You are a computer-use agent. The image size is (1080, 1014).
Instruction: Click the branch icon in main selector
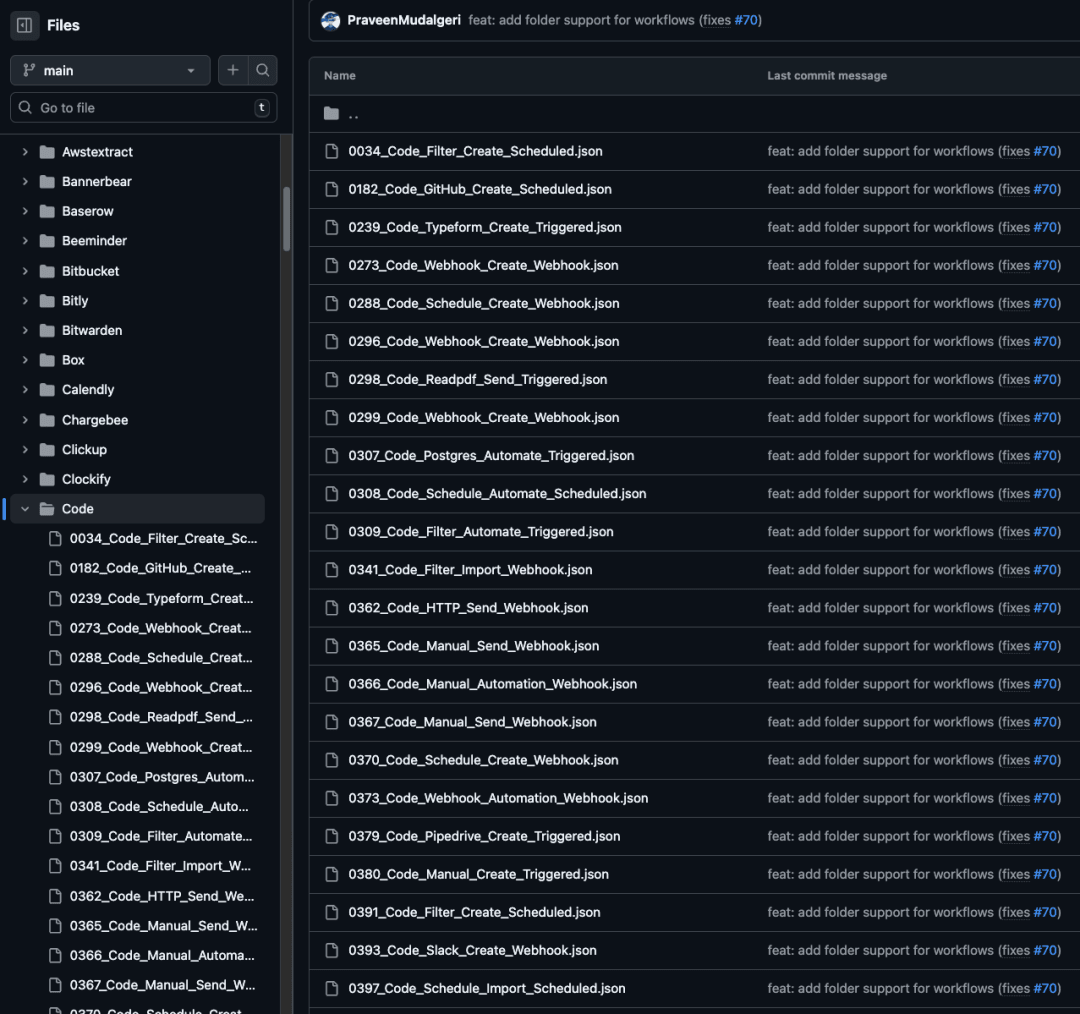coord(29,70)
